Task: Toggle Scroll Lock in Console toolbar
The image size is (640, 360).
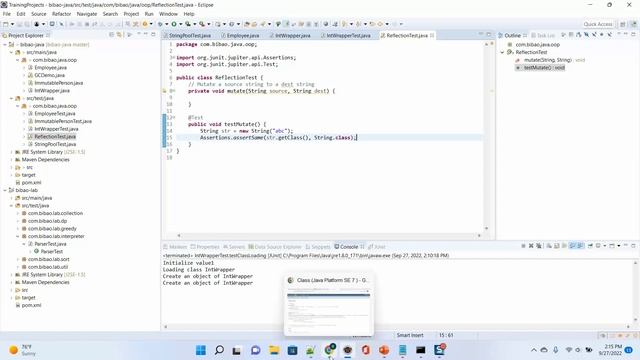Action: click(556, 246)
